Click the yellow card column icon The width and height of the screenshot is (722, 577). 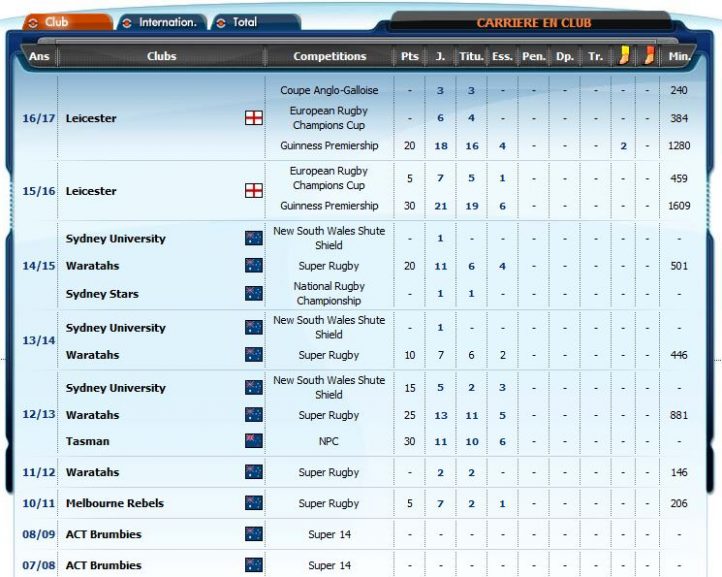[x=623, y=56]
